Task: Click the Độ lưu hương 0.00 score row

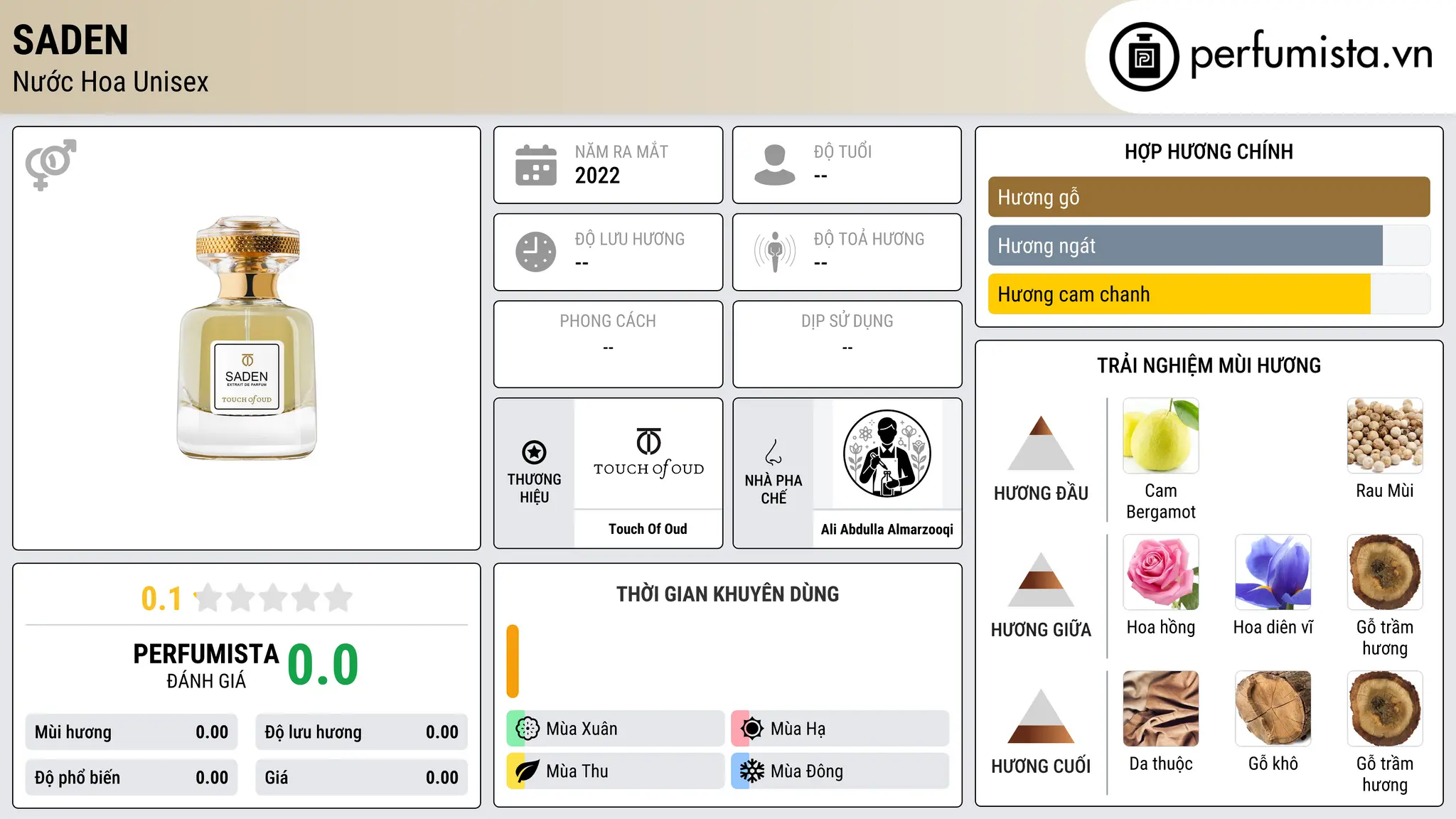Action: coord(362,732)
